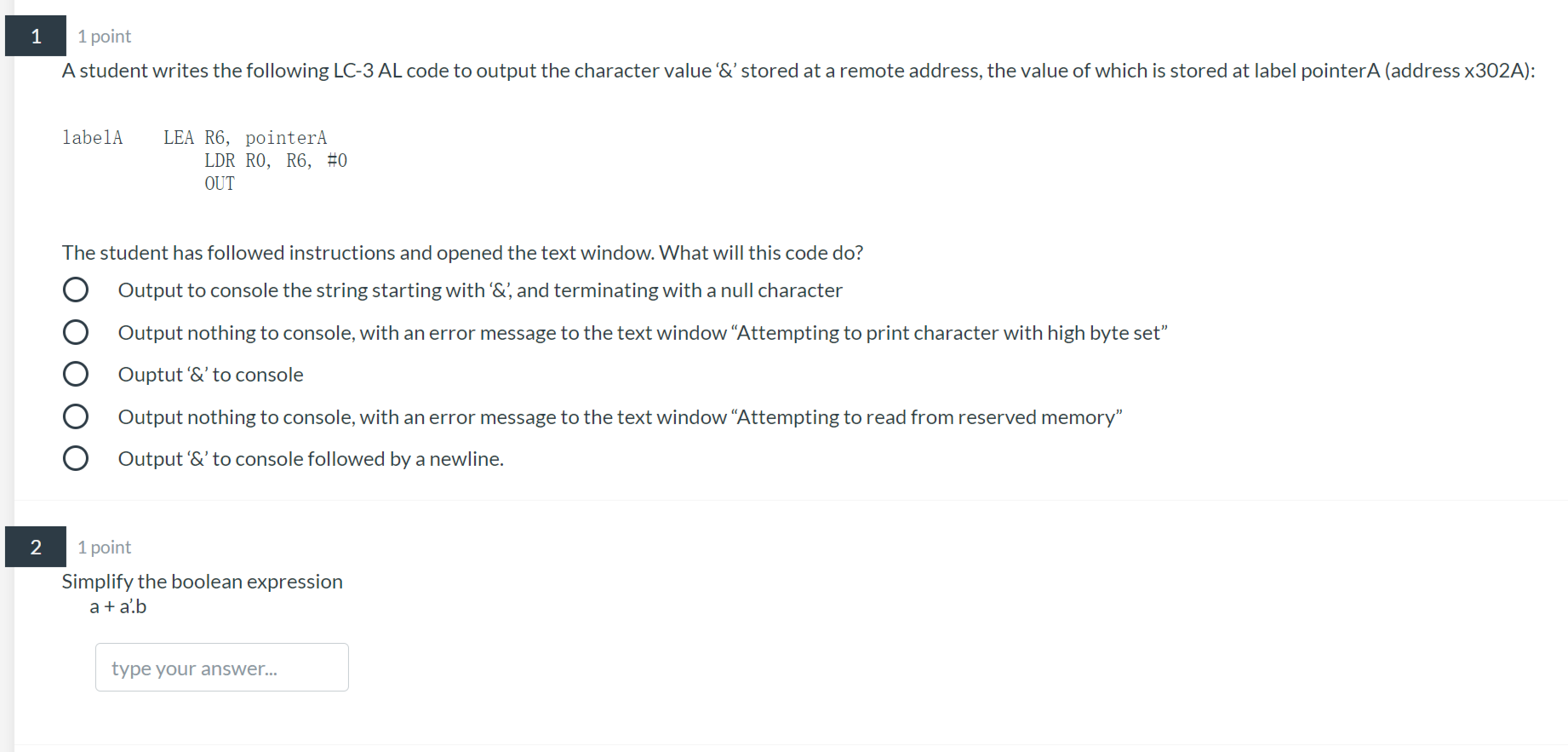
Task: Select the boolean expression a + a'.b
Action: click(x=117, y=606)
